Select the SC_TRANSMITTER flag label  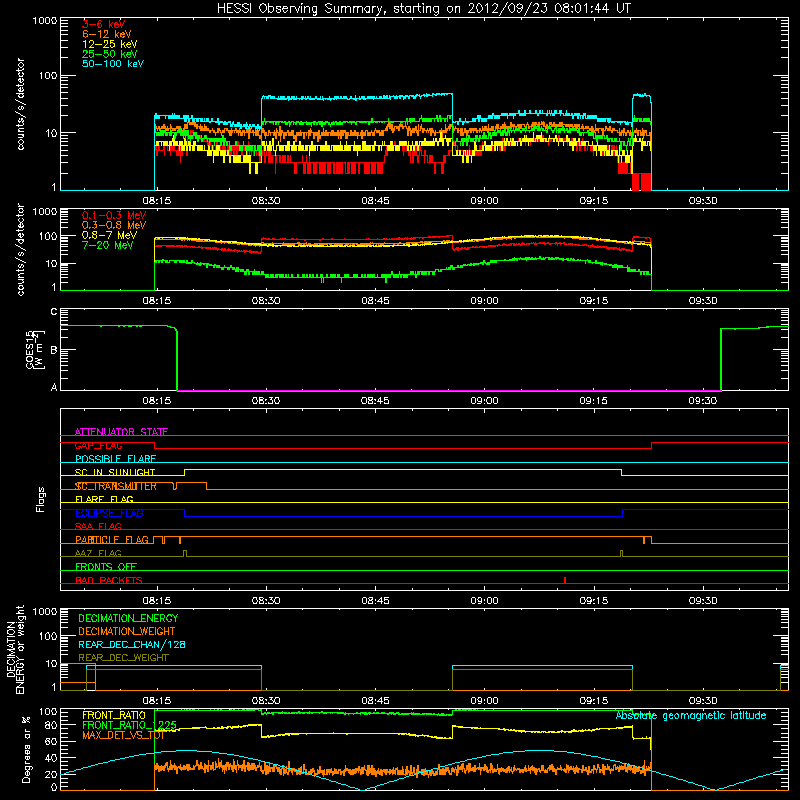[116, 486]
